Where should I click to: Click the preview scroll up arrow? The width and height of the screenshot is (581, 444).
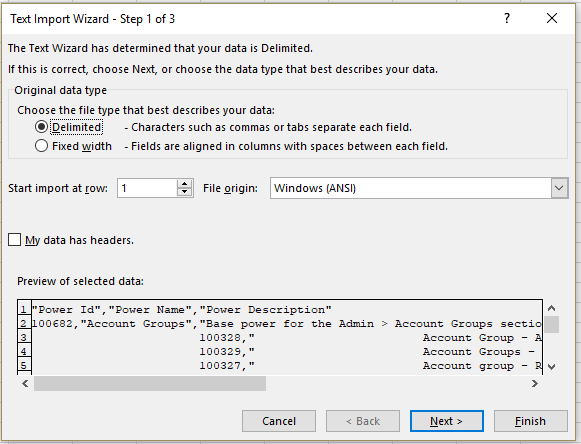click(x=551, y=308)
